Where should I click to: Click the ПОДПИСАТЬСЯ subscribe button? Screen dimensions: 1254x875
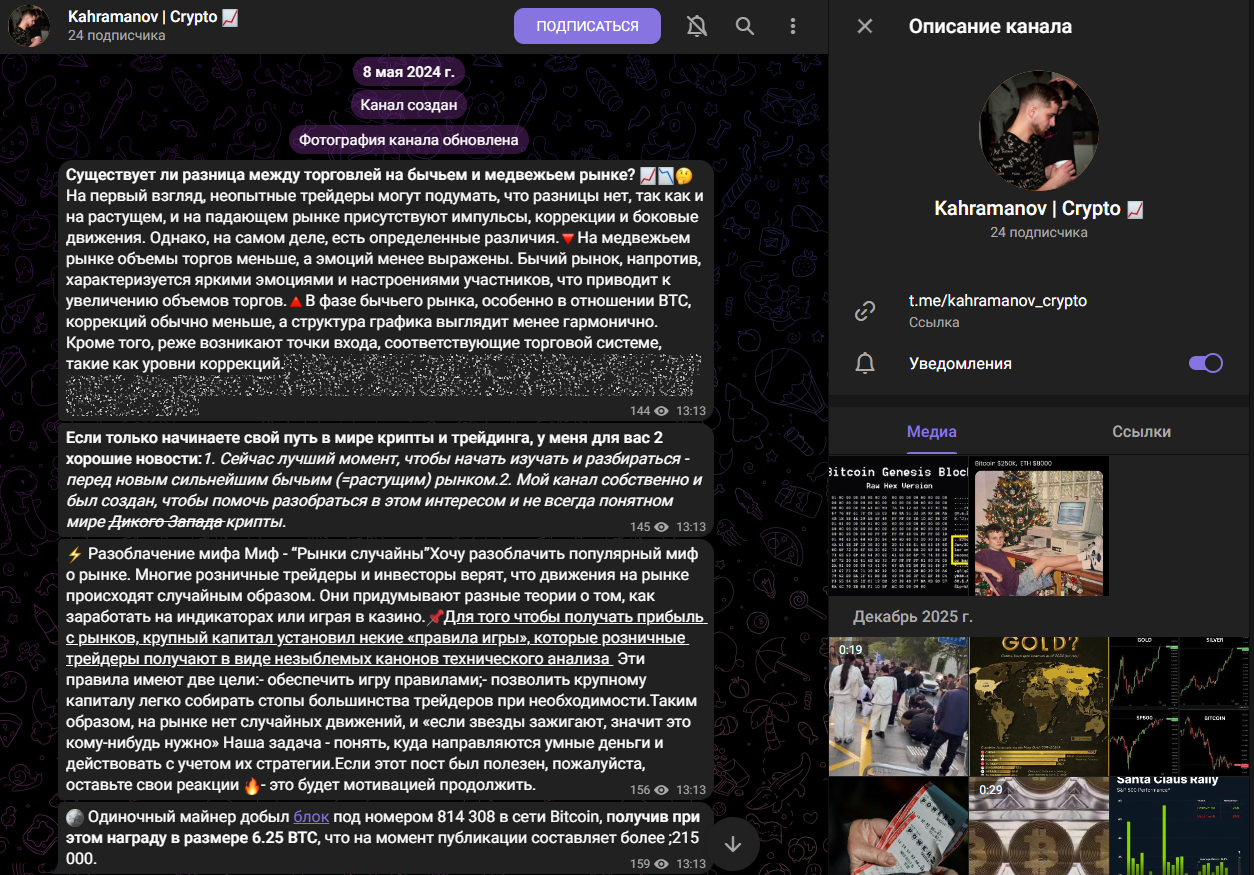(x=587, y=26)
